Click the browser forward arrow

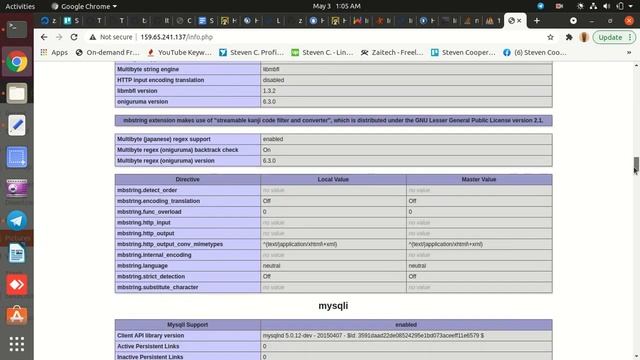tap(59, 37)
